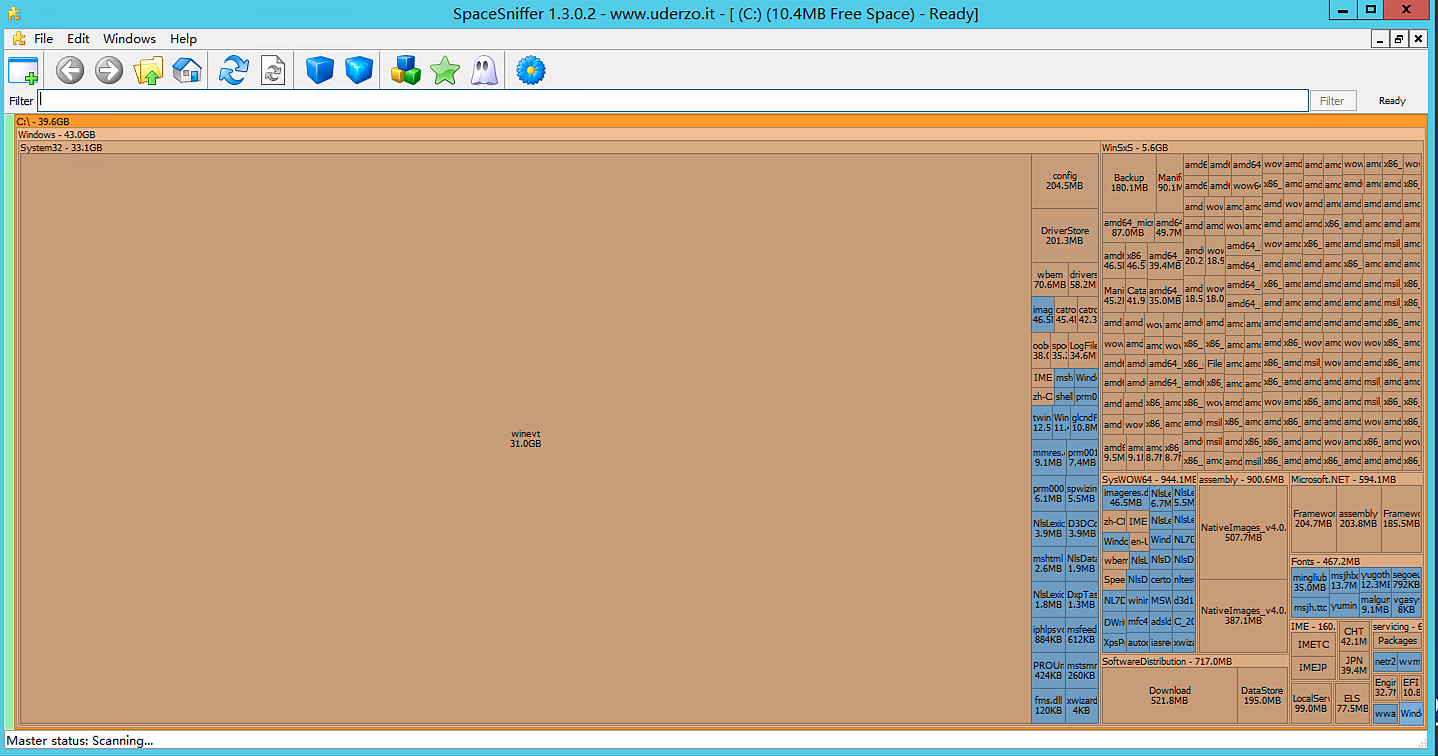The image size is (1438, 756).
Task: Click the blue flower icon in toolbar
Action: (530, 71)
